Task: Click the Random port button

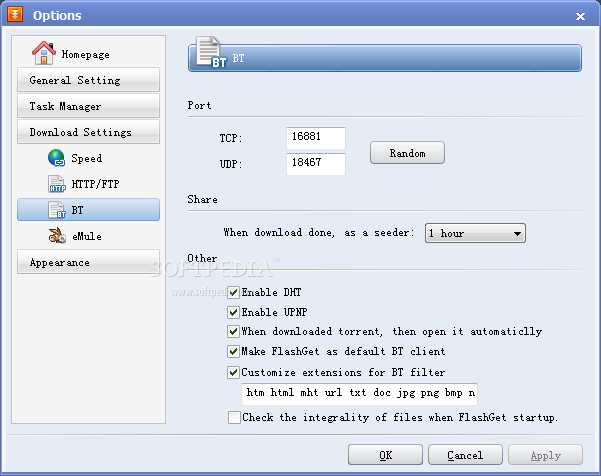Action: coord(407,153)
